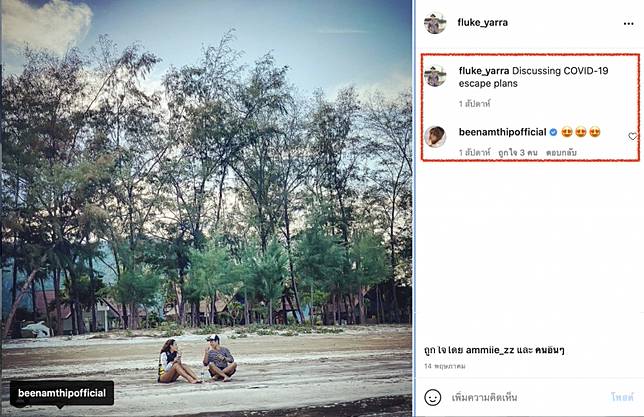
Task: Show other likers via คนอื่นๆ
Action: [x=550, y=350]
